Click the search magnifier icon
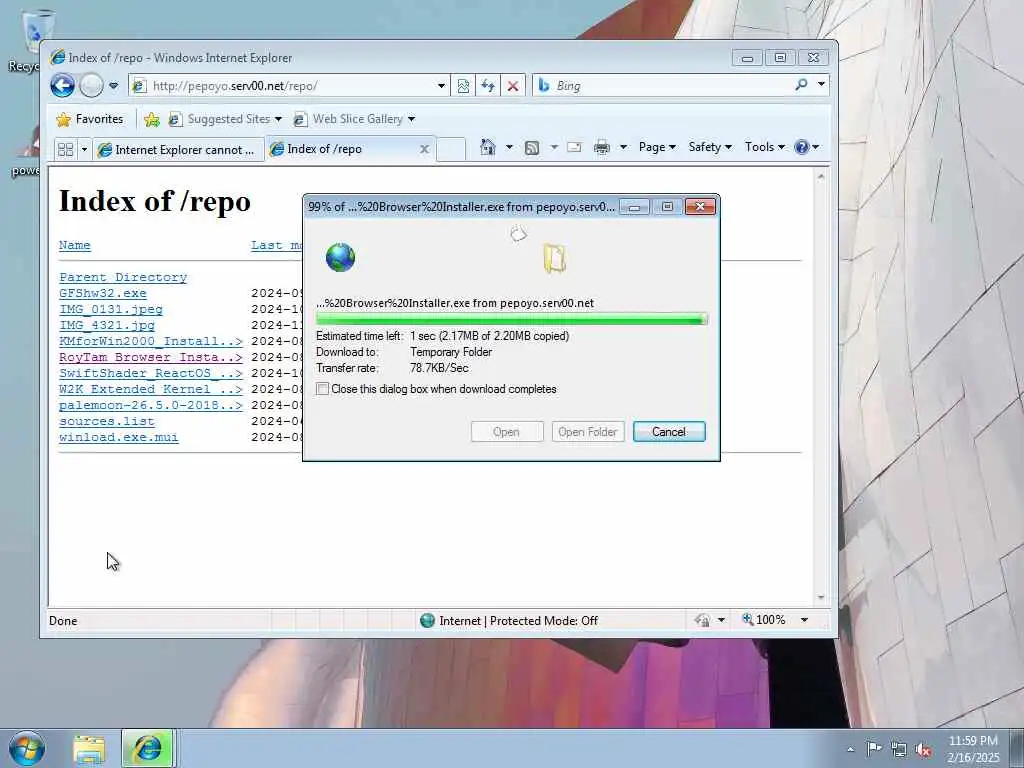The image size is (1024, 768). [x=801, y=85]
